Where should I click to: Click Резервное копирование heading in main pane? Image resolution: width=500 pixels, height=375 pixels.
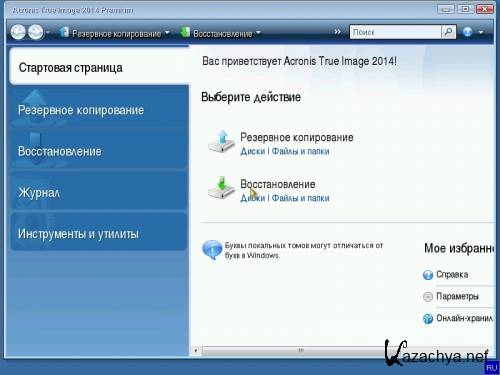[x=297, y=137]
